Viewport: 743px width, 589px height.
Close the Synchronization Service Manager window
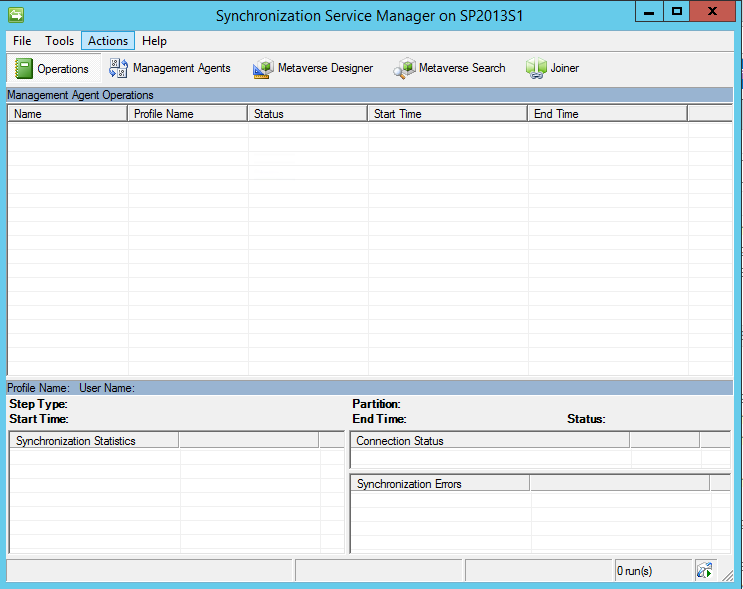(x=712, y=12)
